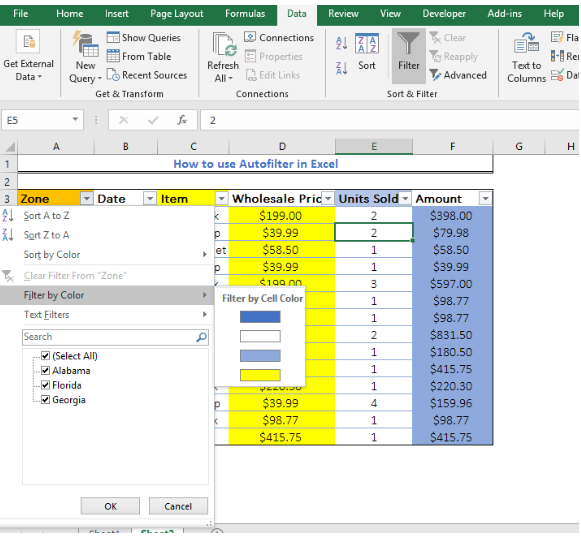Click the formula bar enter checkmark

coord(153,120)
